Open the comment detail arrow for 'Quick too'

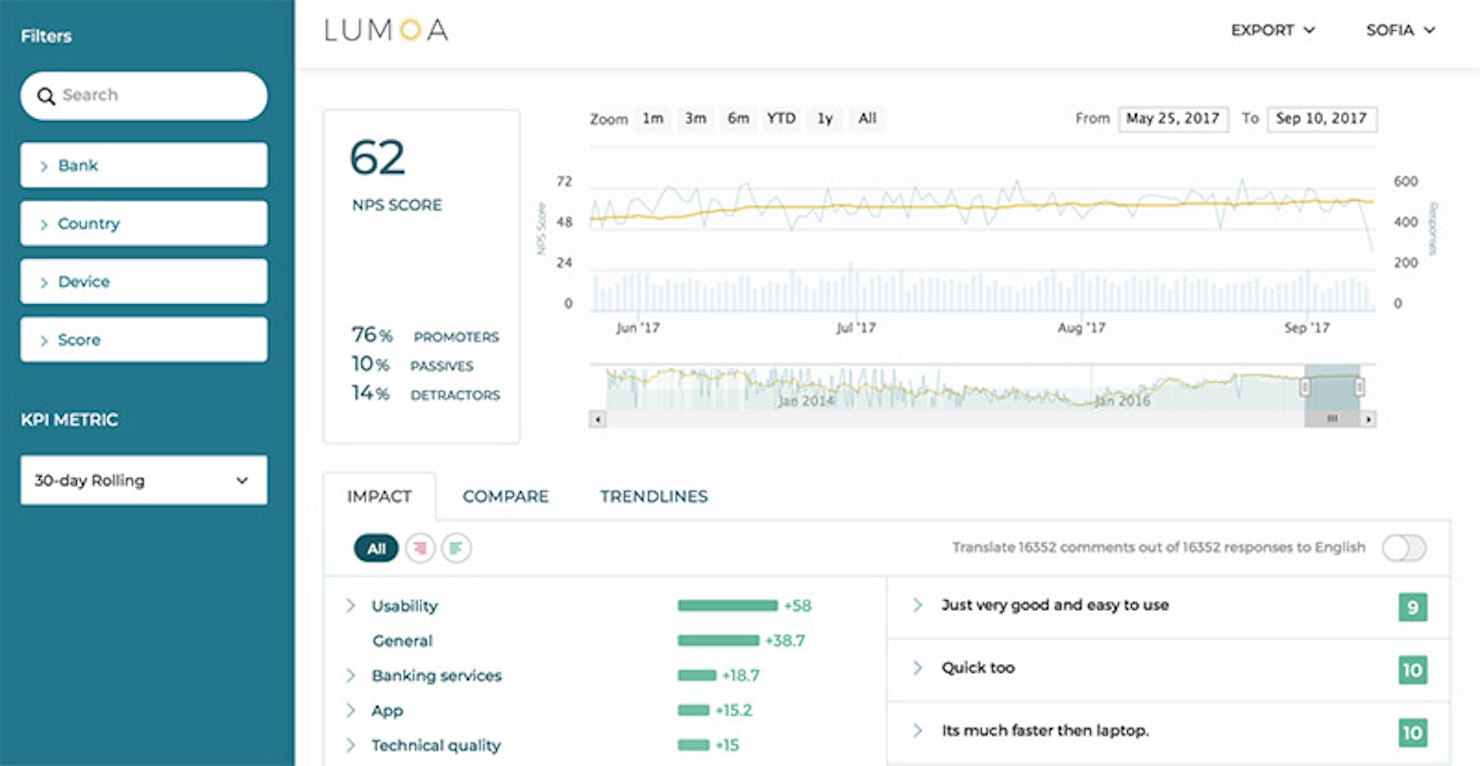[x=917, y=668]
